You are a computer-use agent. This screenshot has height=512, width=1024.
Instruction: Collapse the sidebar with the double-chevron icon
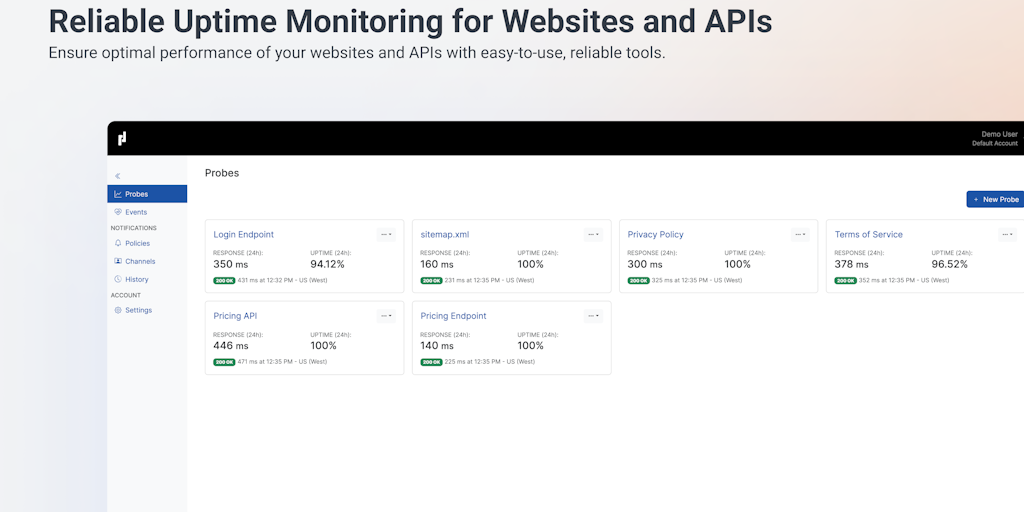point(118,176)
